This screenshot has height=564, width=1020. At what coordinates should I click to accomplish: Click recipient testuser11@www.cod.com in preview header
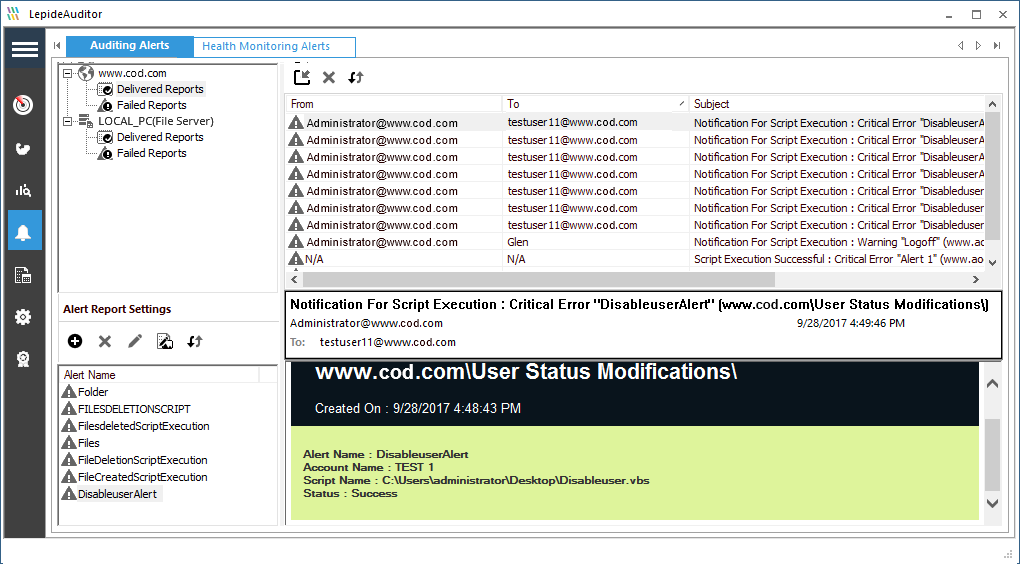tap(387, 342)
